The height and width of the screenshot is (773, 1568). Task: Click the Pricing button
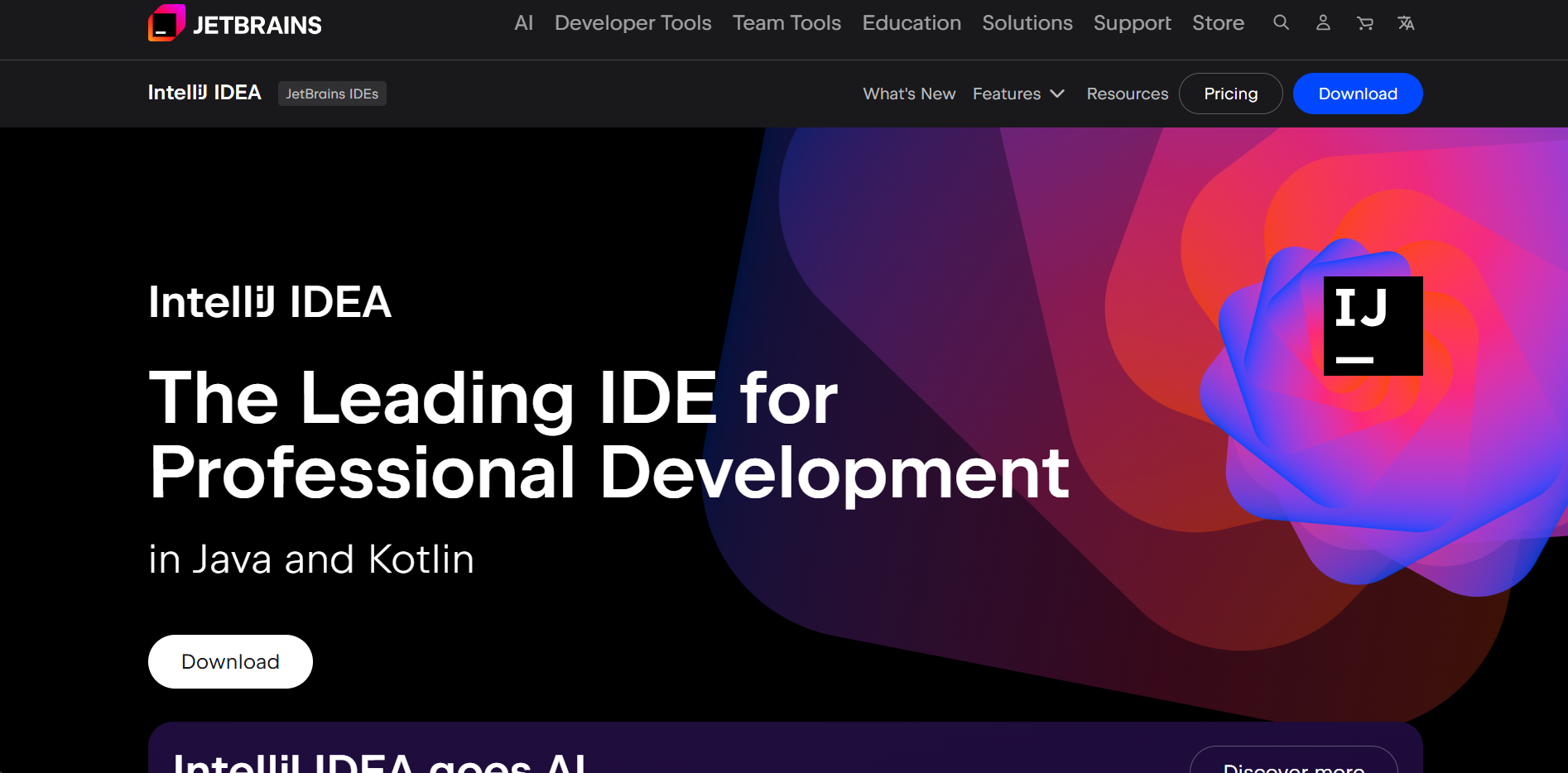point(1230,94)
